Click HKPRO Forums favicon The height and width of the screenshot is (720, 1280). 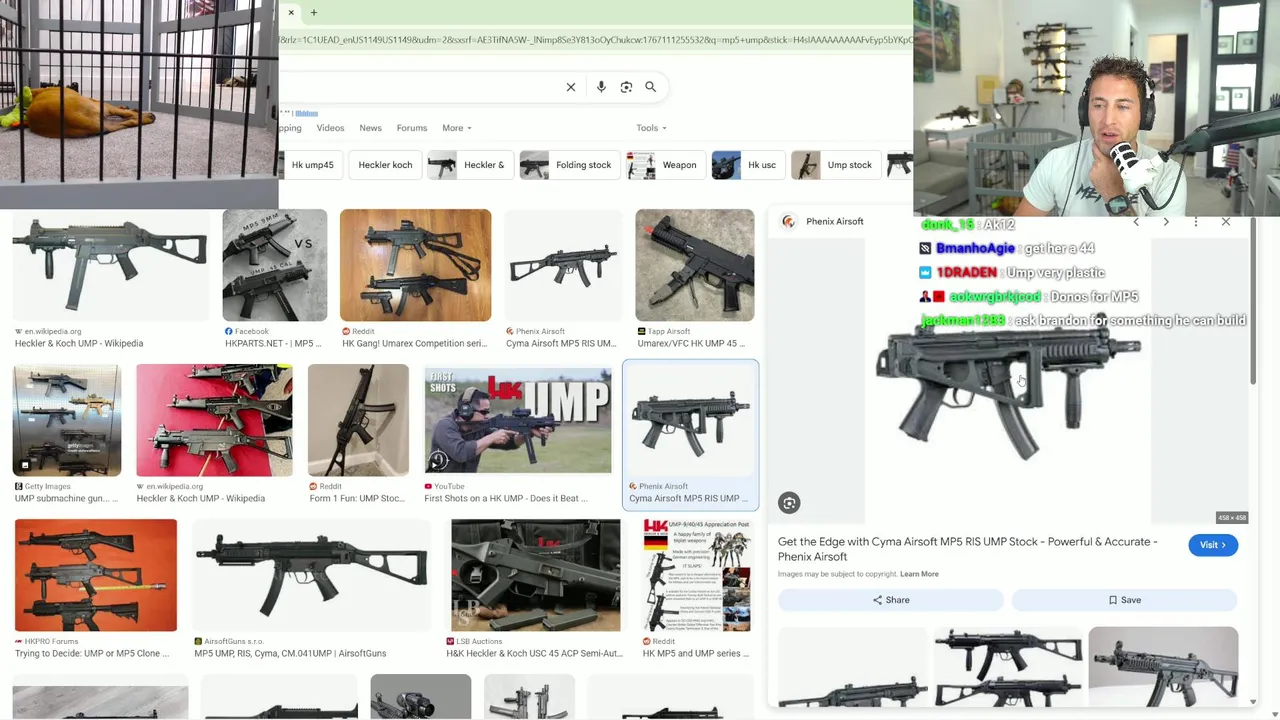[x=19, y=641]
